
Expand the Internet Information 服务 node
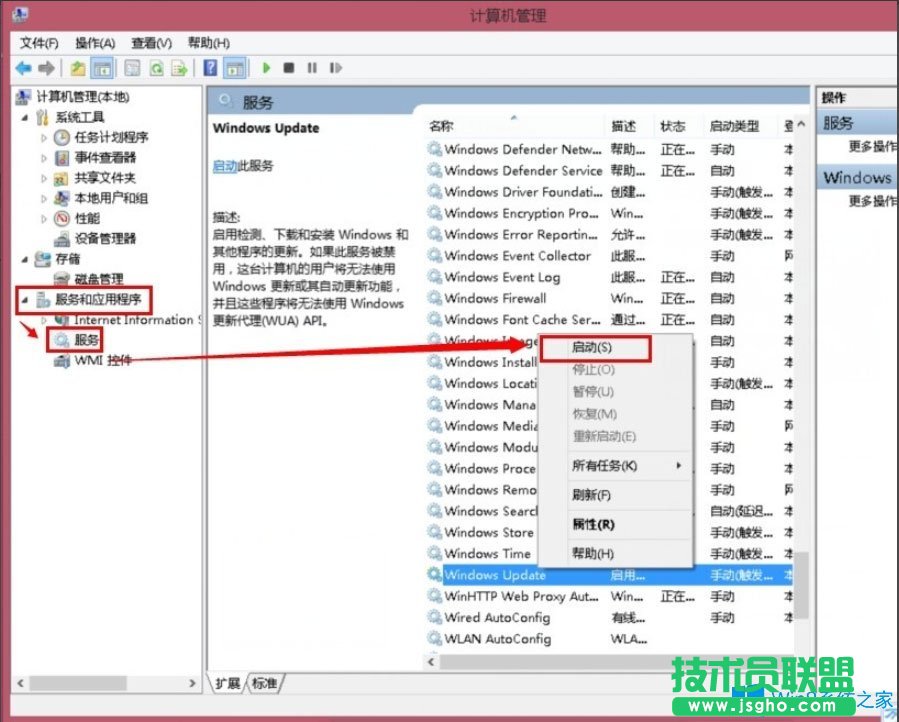pos(45,319)
